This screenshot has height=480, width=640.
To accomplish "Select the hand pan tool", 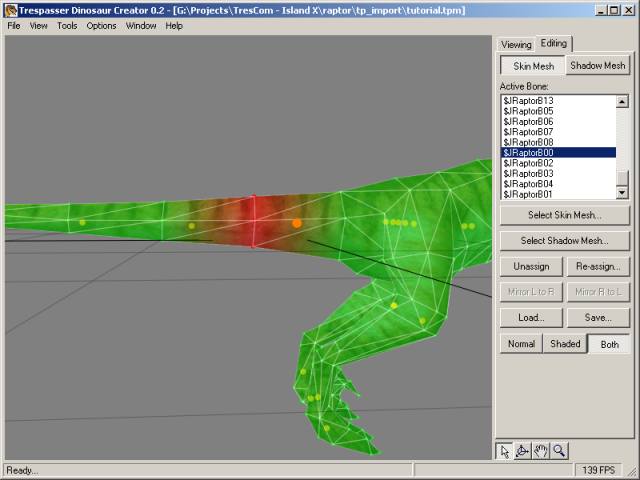I will [540, 451].
